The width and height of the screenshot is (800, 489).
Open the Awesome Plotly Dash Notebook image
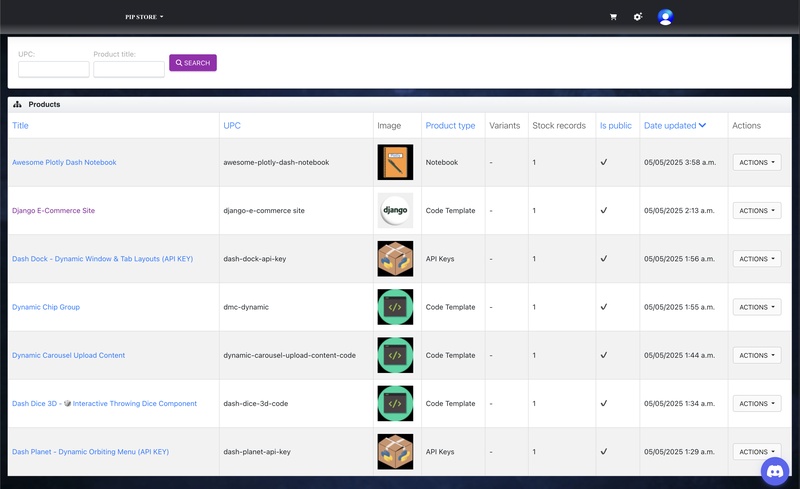coord(395,162)
